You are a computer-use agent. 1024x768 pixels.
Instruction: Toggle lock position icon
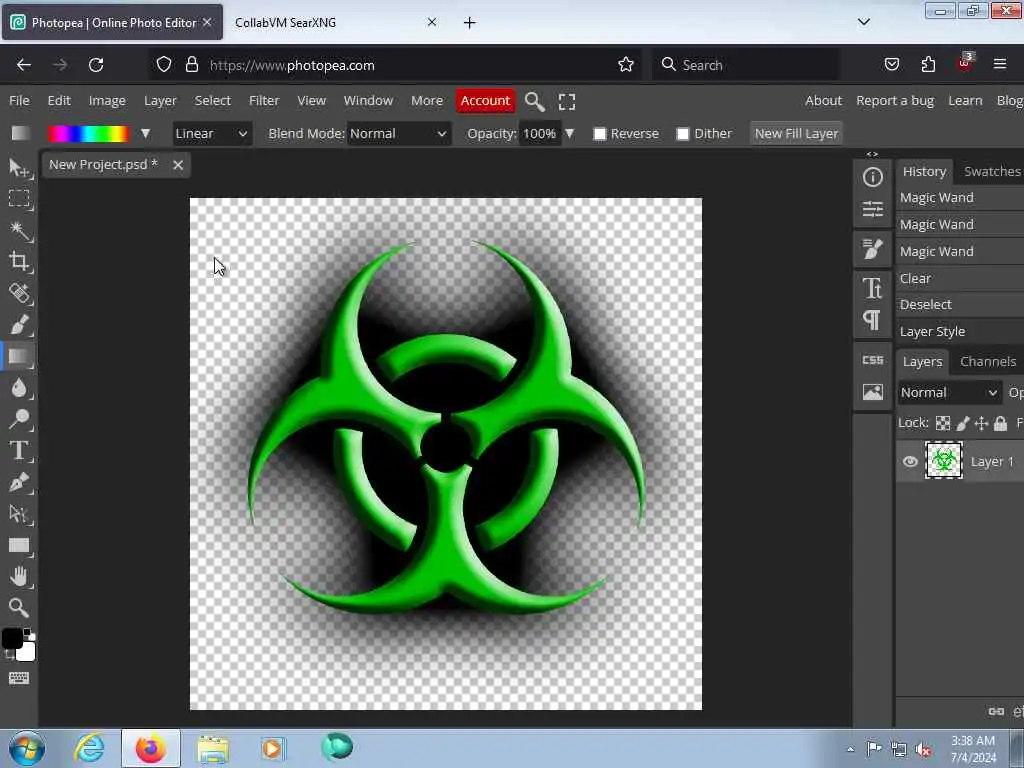click(x=981, y=423)
